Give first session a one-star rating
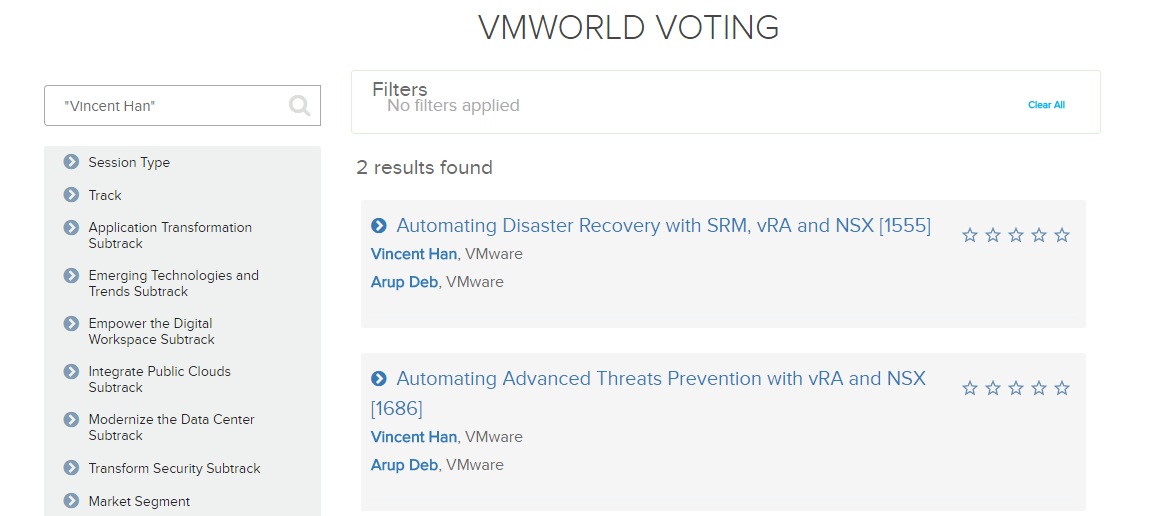This screenshot has height=516, width=1160. pos(970,235)
